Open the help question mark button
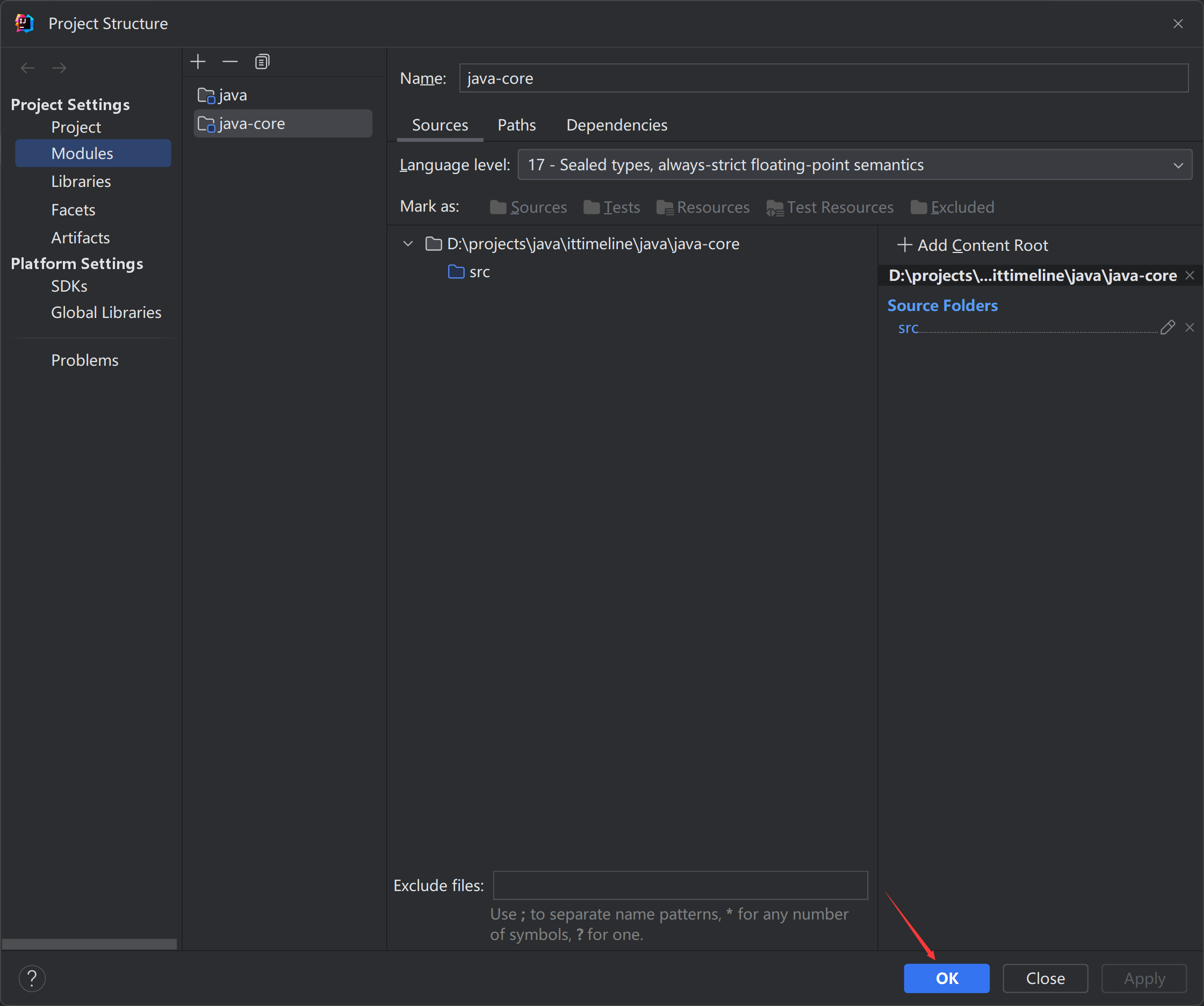This screenshot has height=1006, width=1204. tap(32, 978)
